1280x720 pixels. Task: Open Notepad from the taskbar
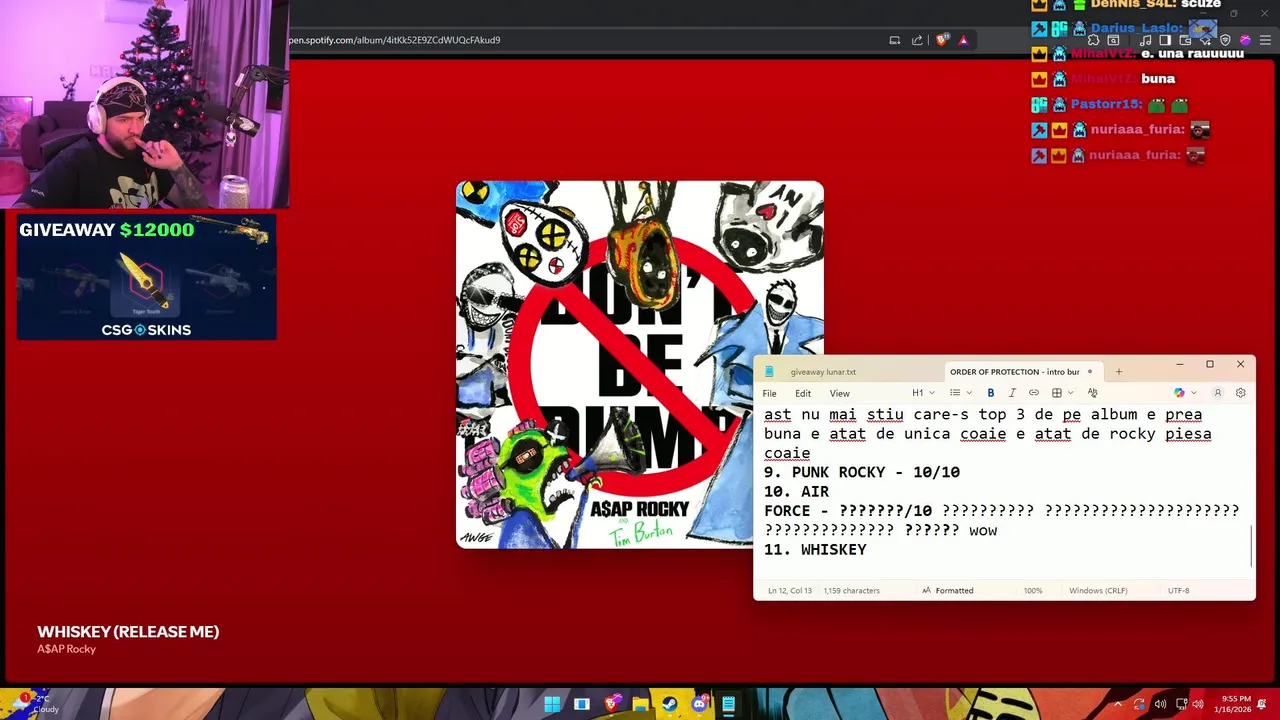[729, 704]
